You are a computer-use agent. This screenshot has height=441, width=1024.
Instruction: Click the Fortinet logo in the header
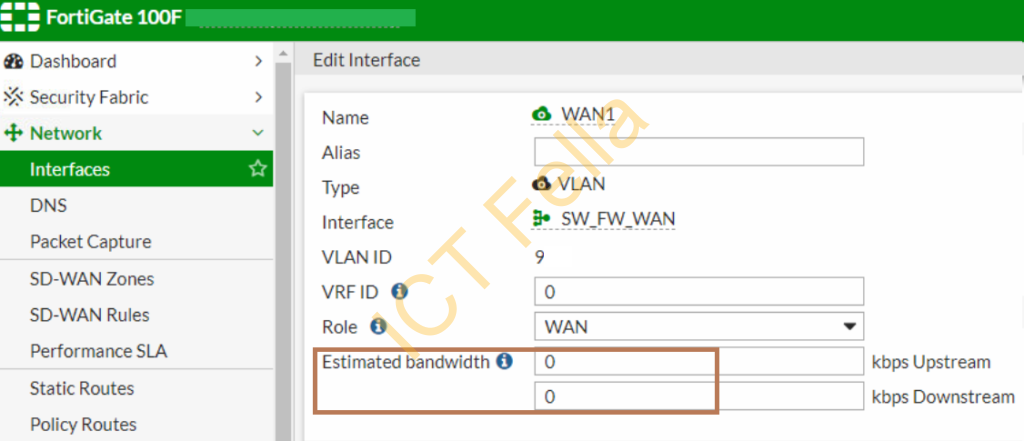tap(20, 17)
